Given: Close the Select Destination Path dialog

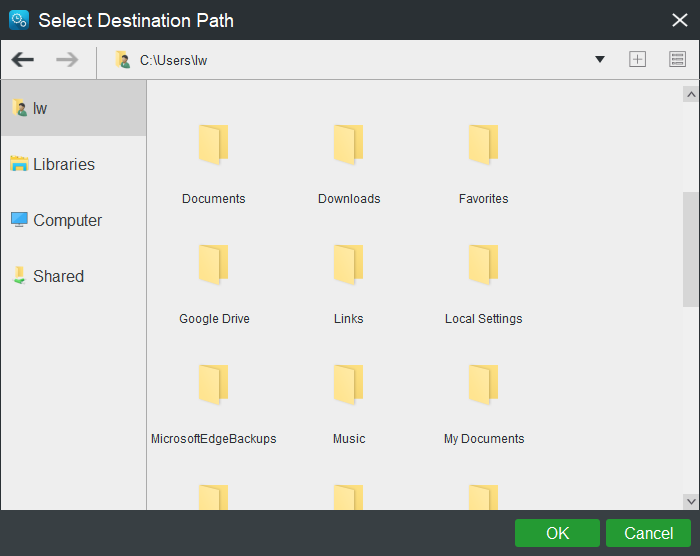Looking at the screenshot, I should point(679,20).
